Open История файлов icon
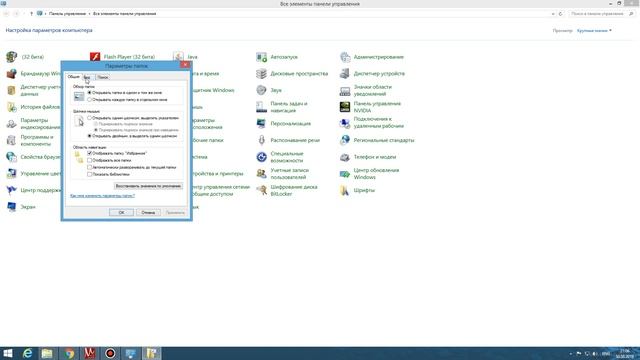Screen dimensions: 640x360 point(11,107)
